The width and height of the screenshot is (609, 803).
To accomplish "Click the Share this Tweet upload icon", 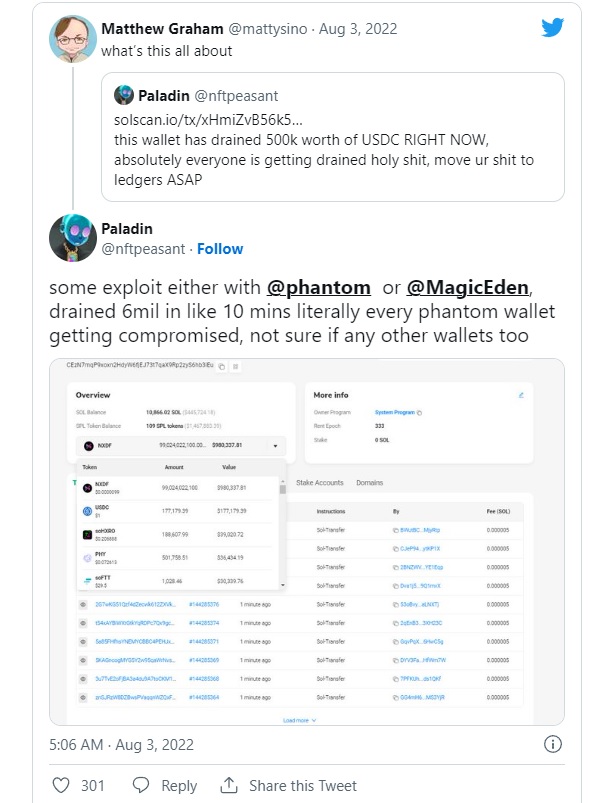I will point(228,785).
